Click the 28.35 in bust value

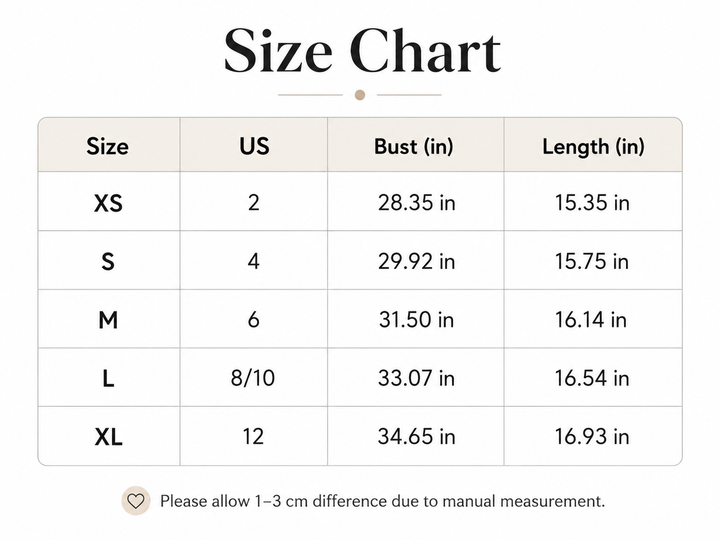coord(416,202)
